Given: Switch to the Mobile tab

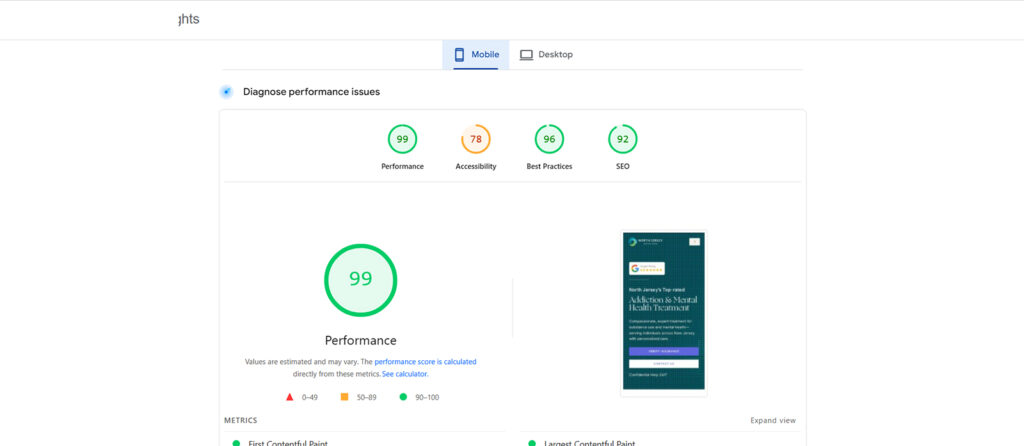Looking at the screenshot, I should pyautogui.click(x=476, y=54).
